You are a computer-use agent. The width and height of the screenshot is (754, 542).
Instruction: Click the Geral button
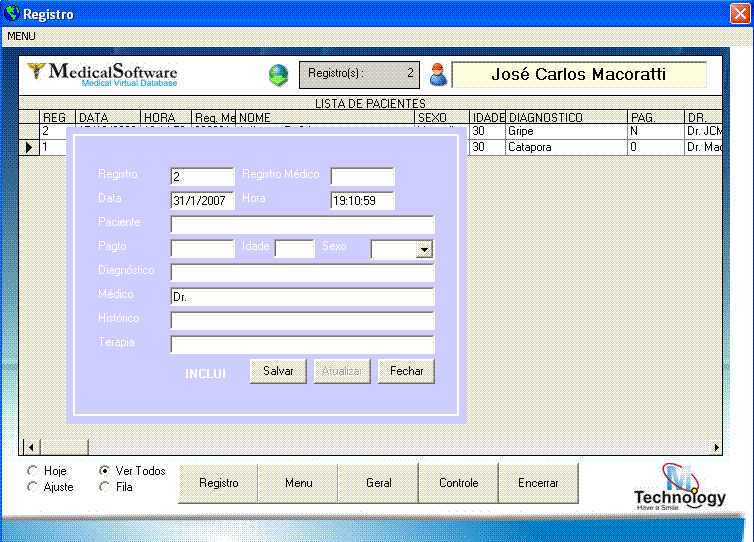pyautogui.click(x=378, y=483)
